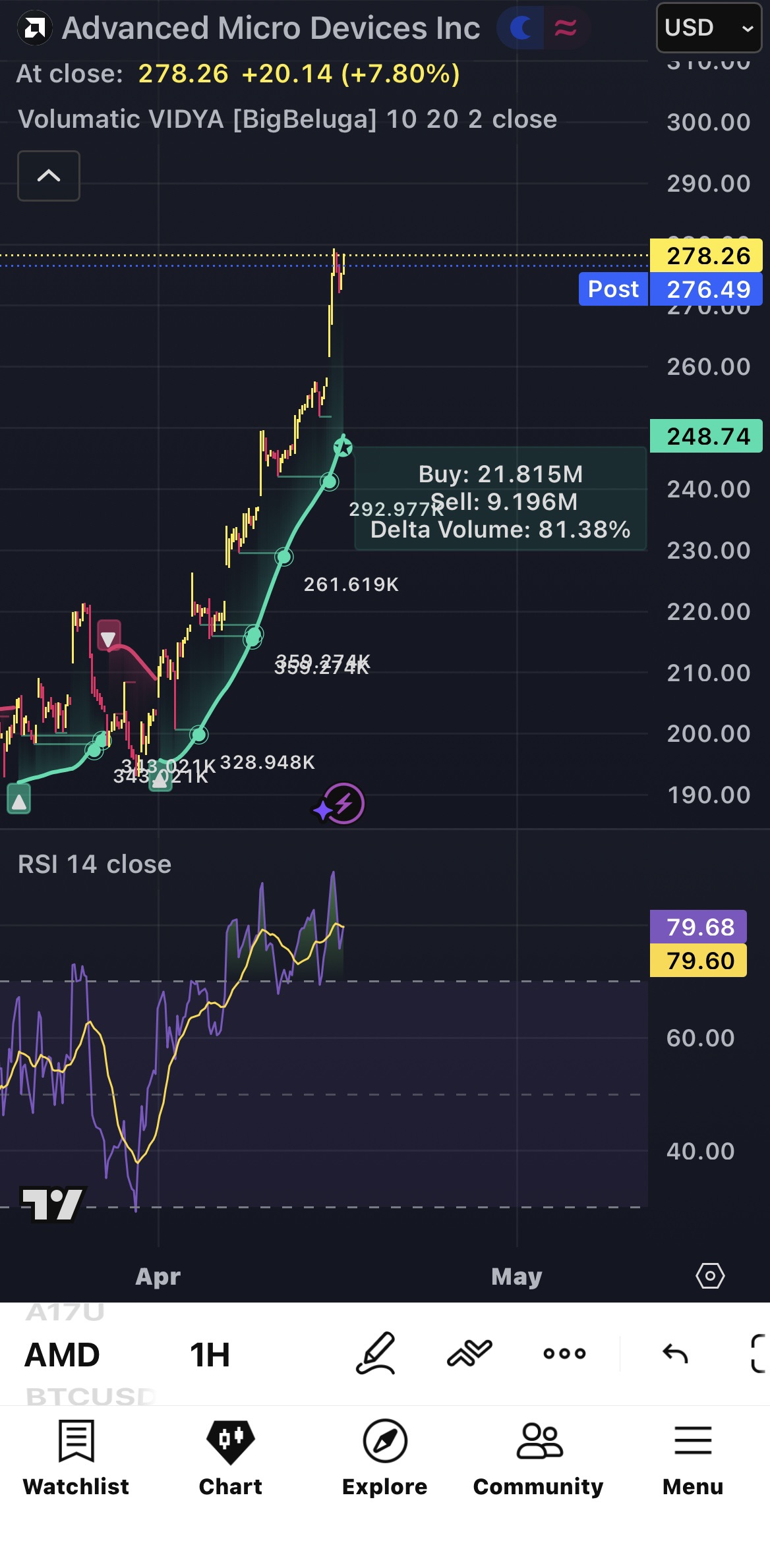Open the USD currency dropdown
Image resolution: width=770 pixels, height=1568 pixels.
(x=709, y=28)
